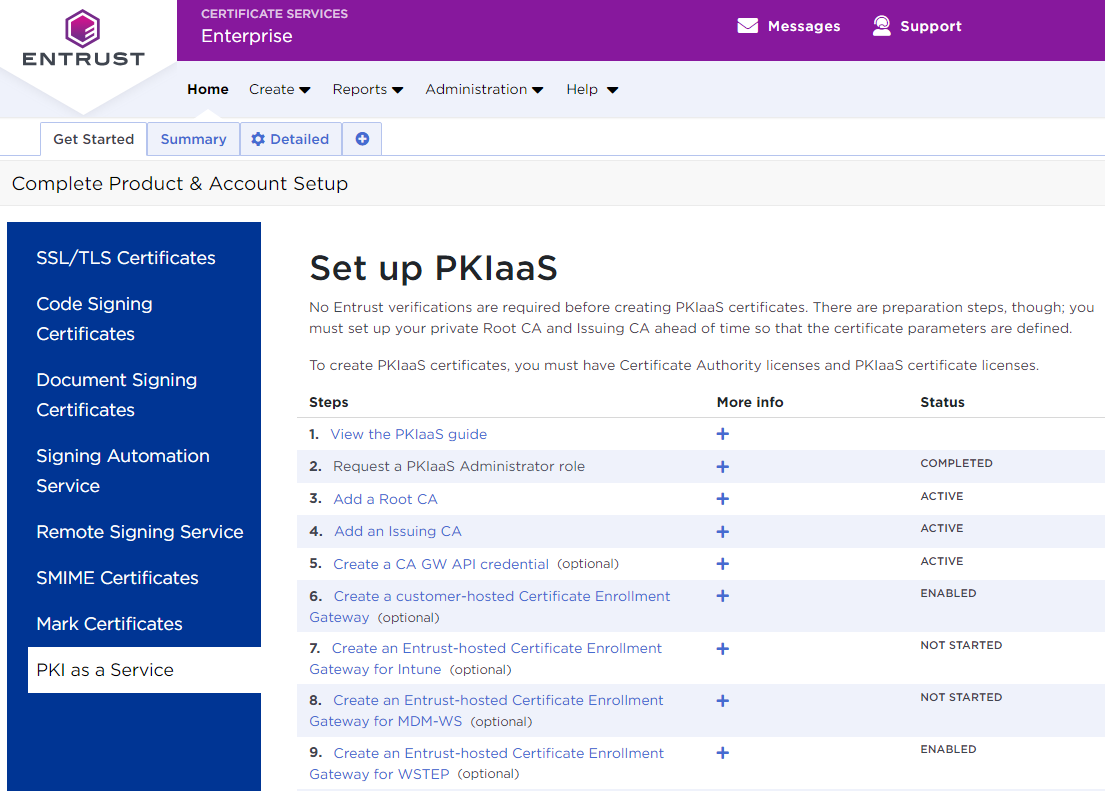Expand more info for Intune Enrollment Gateway step
The image size is (1105, 791).
point(722,649)
